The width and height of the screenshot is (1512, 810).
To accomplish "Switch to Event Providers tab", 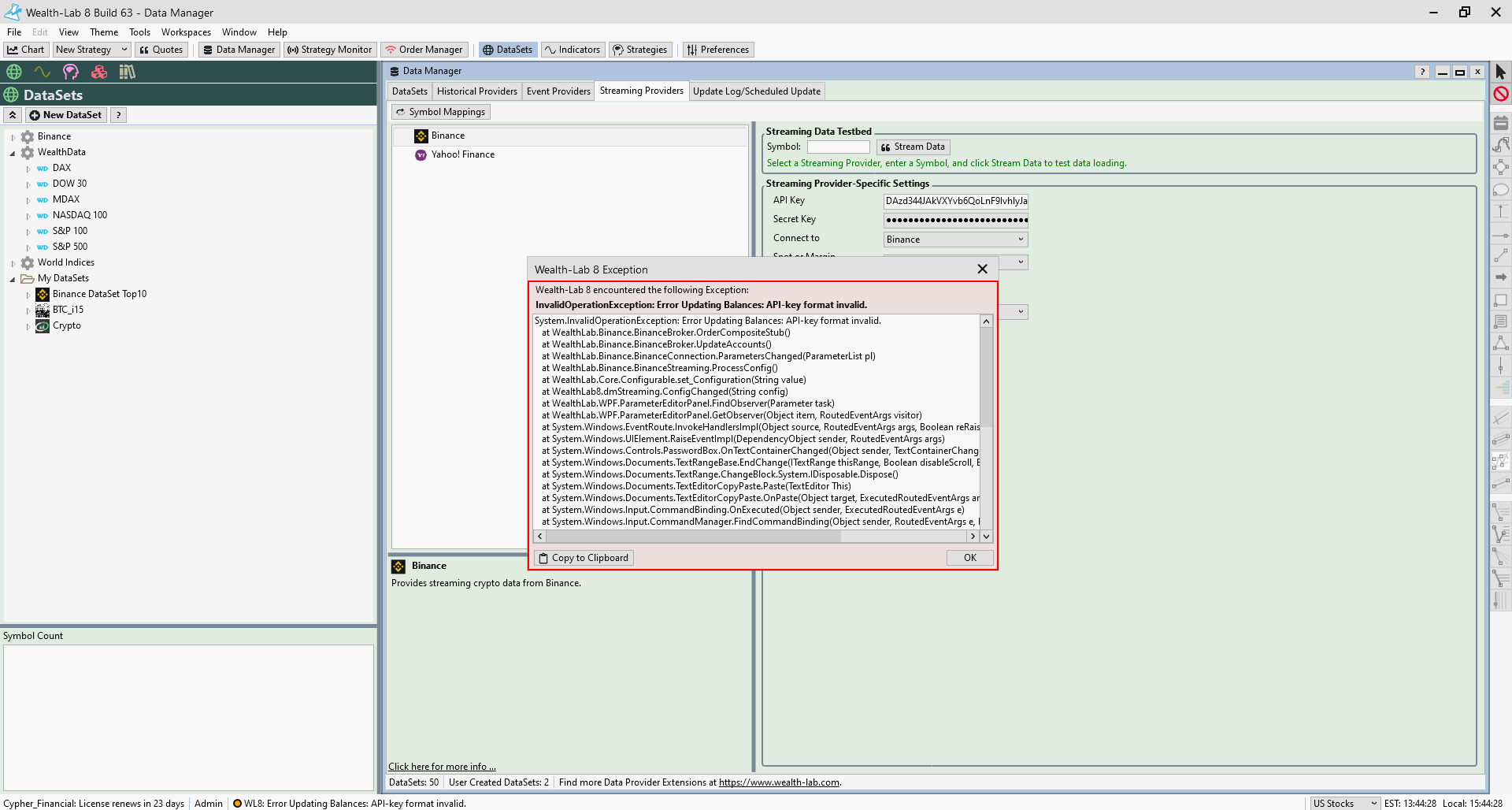I will pos(558,91).
